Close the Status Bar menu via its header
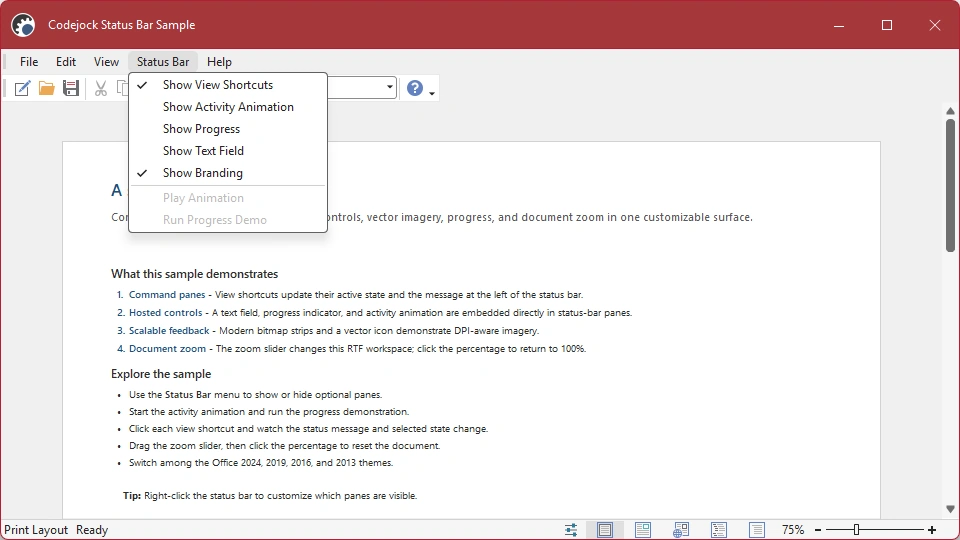Viewport: 960px width, 540px height. [x=163, y=62]
